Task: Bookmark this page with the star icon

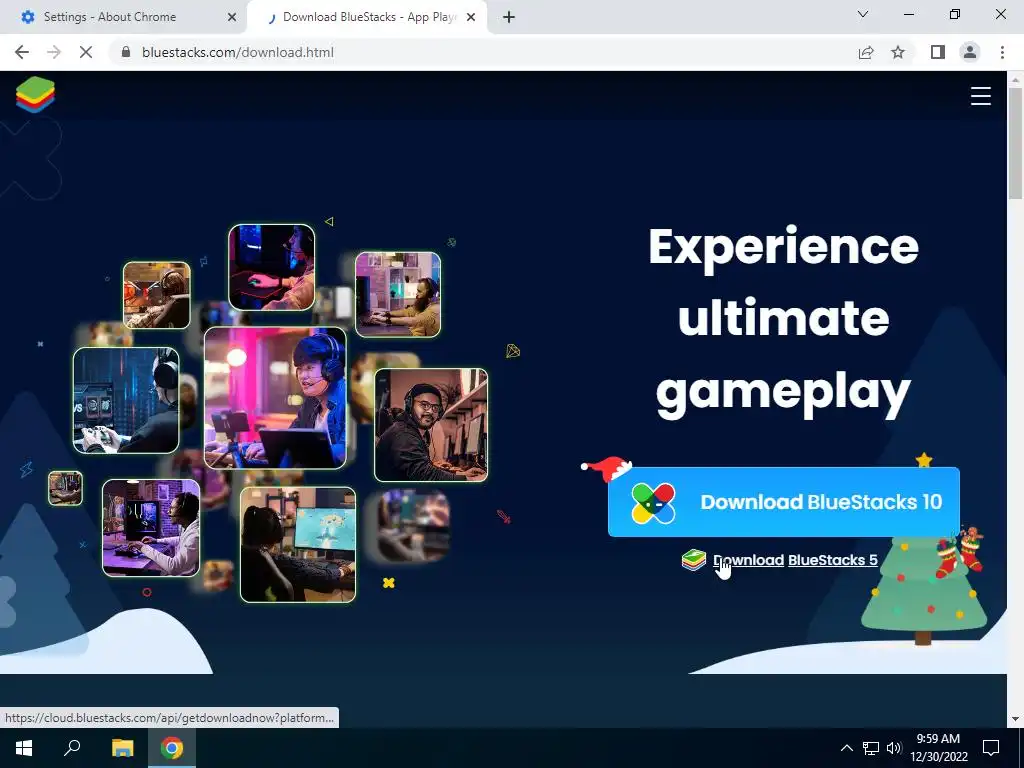Action: coord(898,52)
